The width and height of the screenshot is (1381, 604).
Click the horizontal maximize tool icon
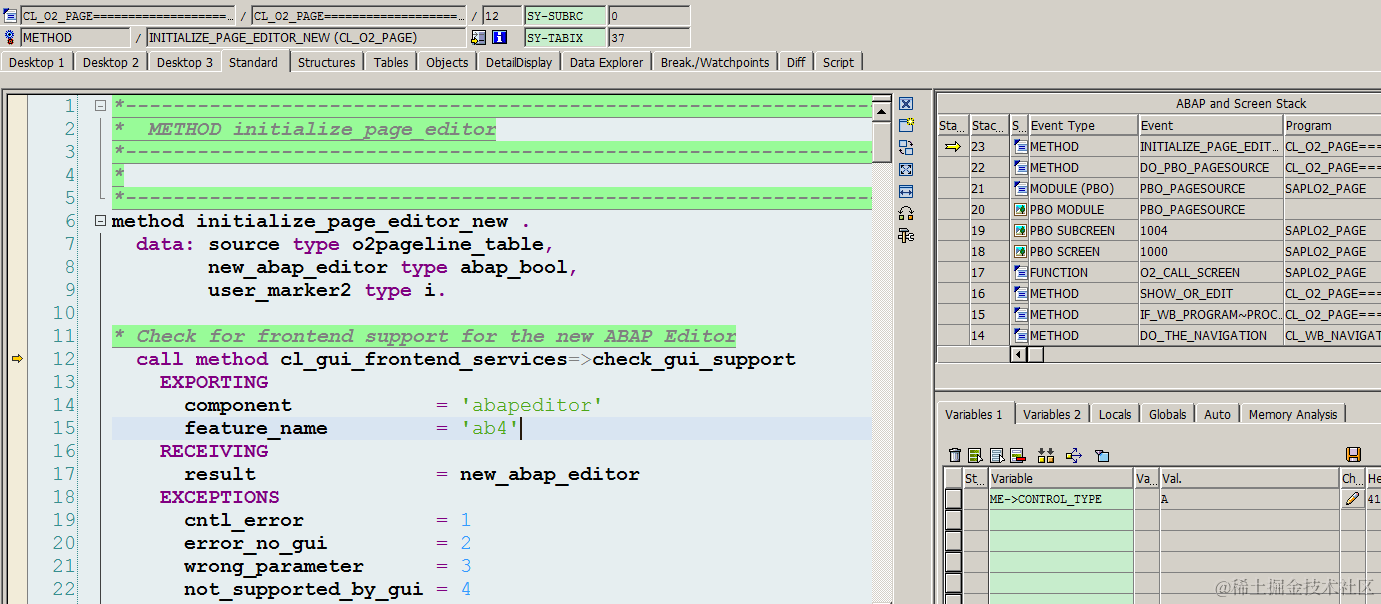click(906, 191)
